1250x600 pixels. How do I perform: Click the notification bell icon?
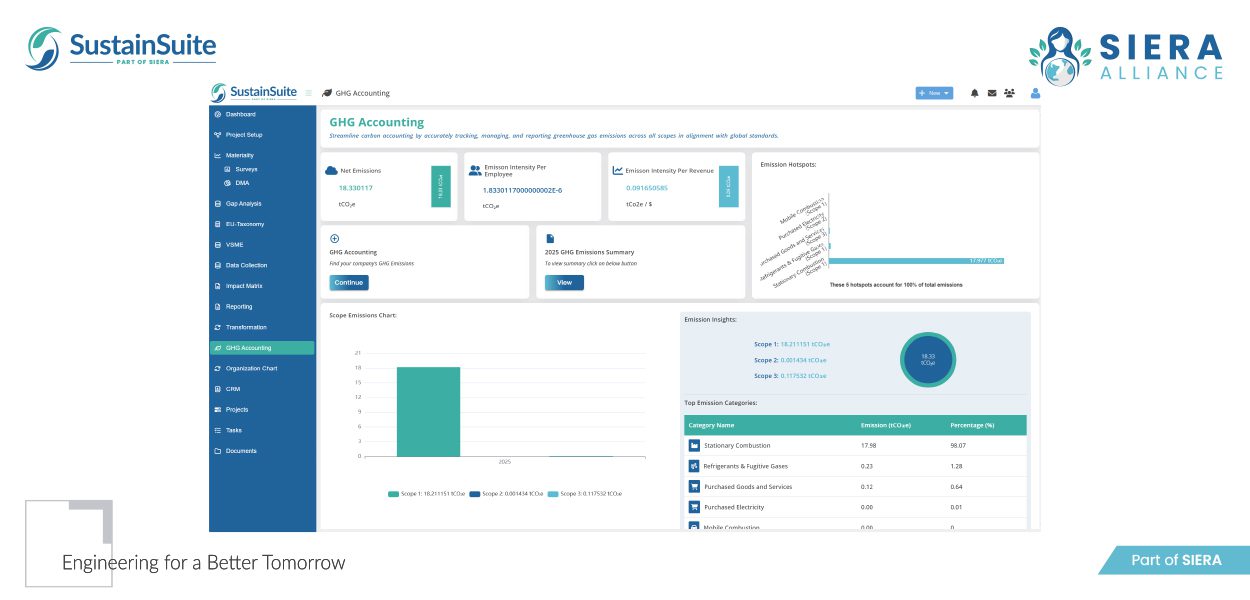tap(975, 93)
